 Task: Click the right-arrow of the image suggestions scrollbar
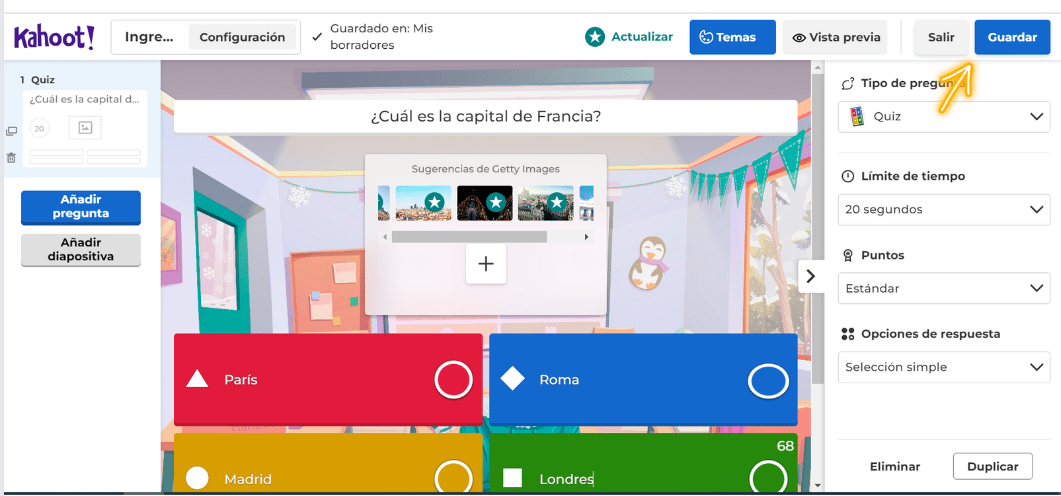coord(586,237)
